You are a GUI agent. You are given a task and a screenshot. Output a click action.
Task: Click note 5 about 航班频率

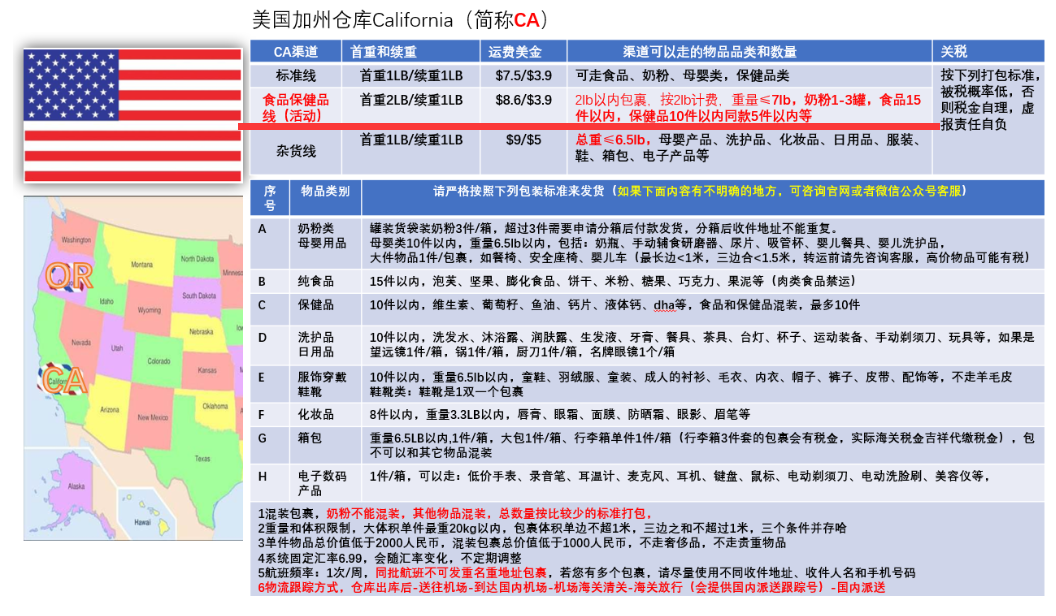click(586, 573)
